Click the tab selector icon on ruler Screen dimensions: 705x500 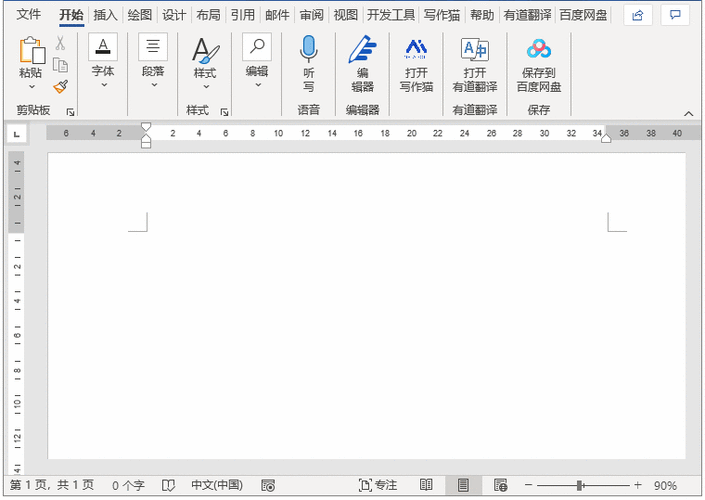pyautogui.click(x=17, y=134)
